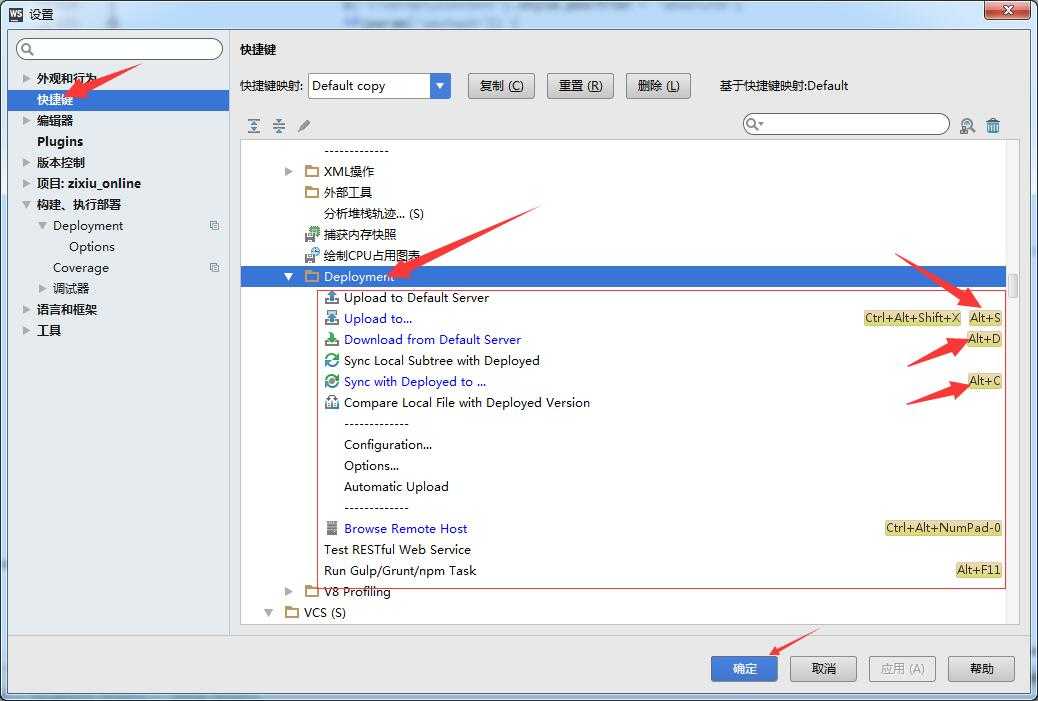Click the Ctrl+Alt+Shift+X shortcut label
This screenshot has height=701, width=1038.
[912, 318]
